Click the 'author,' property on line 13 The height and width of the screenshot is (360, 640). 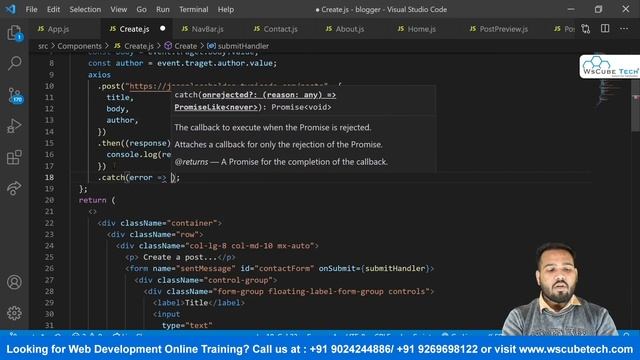tap(122, 120)
